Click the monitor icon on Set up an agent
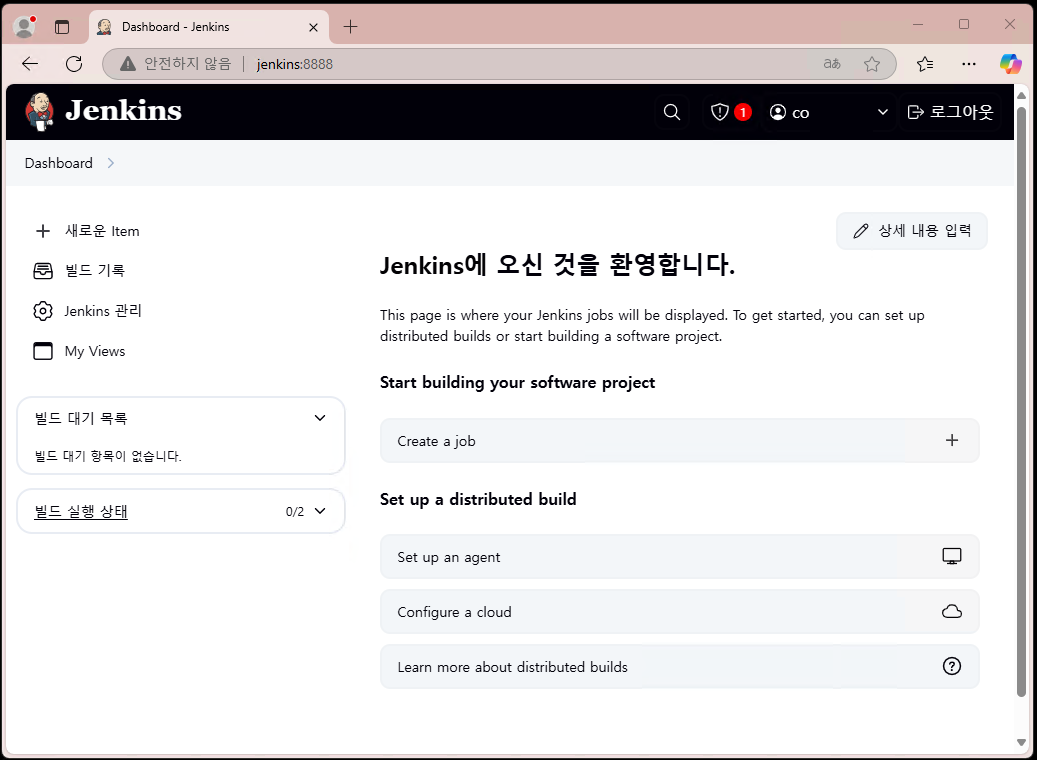Screen dimensions: 1037x760 click(x=951, y=556)
